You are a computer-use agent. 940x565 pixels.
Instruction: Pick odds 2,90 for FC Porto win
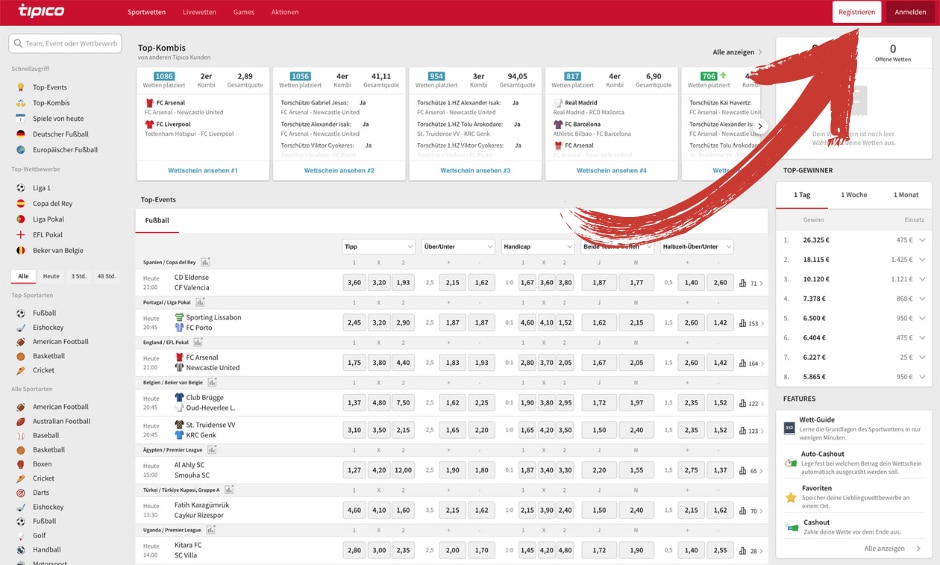tap(403, 323)
